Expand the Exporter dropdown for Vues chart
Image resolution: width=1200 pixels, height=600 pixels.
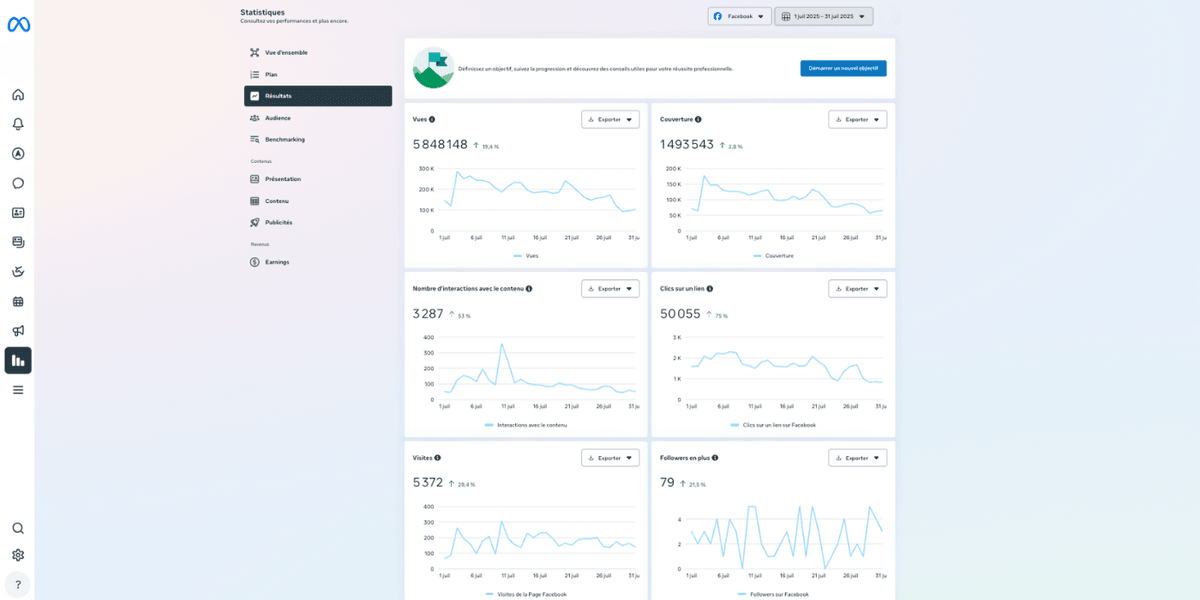point(610,119)
